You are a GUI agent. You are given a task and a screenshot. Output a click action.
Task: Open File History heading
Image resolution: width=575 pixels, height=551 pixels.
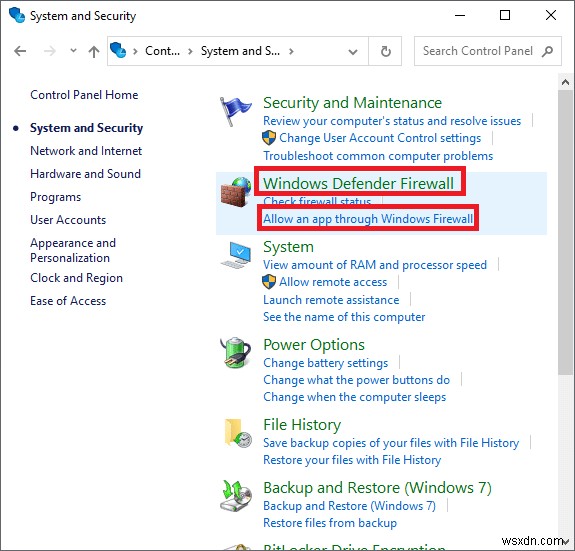tap(302, 425)
